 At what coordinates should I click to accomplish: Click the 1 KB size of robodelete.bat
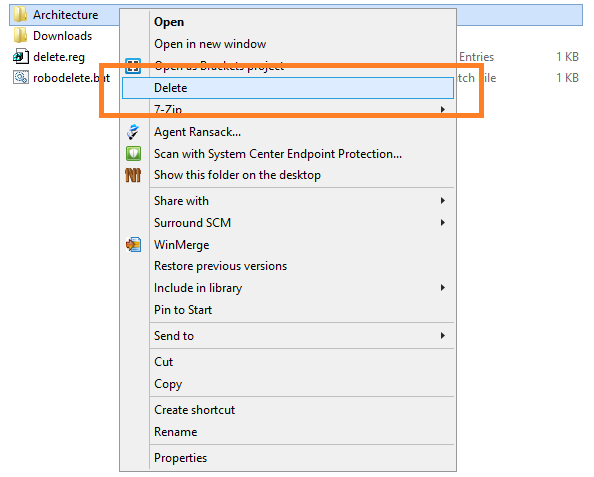click(567, 78)
